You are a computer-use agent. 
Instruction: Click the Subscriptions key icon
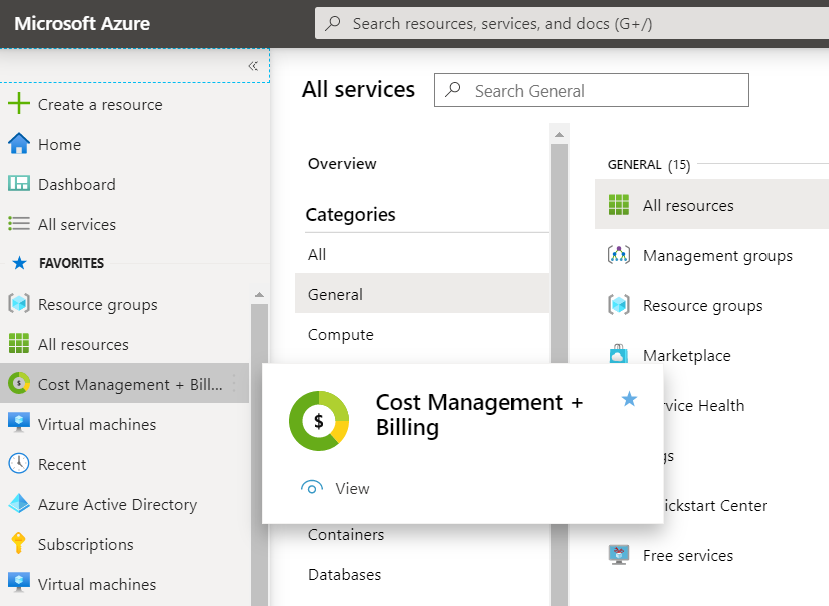click(x=18, y=544)
